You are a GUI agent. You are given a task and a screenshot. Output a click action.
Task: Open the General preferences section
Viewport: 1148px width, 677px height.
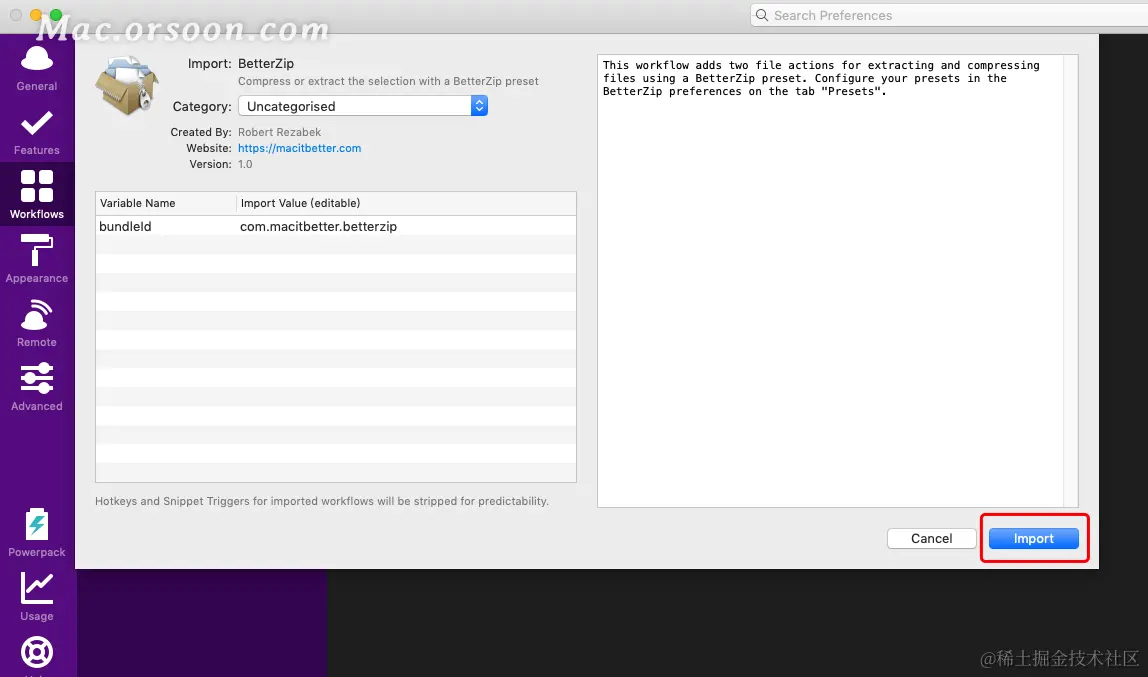tap(37, 68)
